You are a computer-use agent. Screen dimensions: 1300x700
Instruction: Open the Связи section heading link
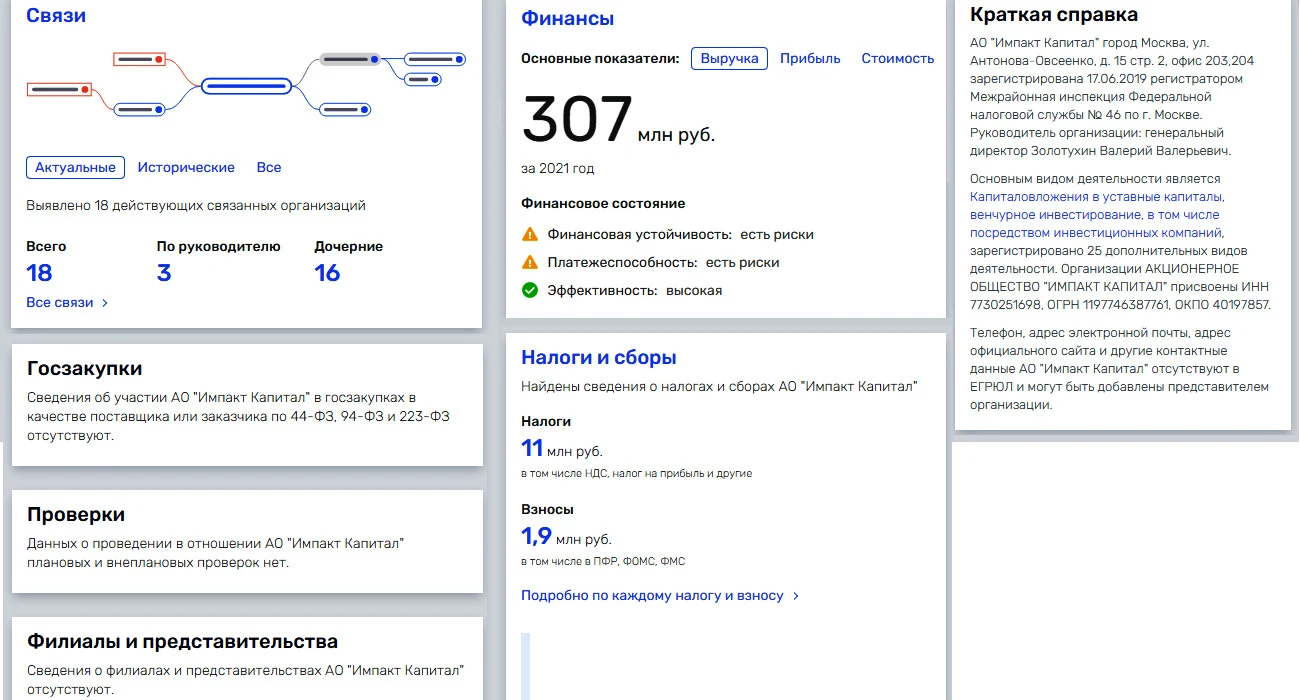point(56,16)
